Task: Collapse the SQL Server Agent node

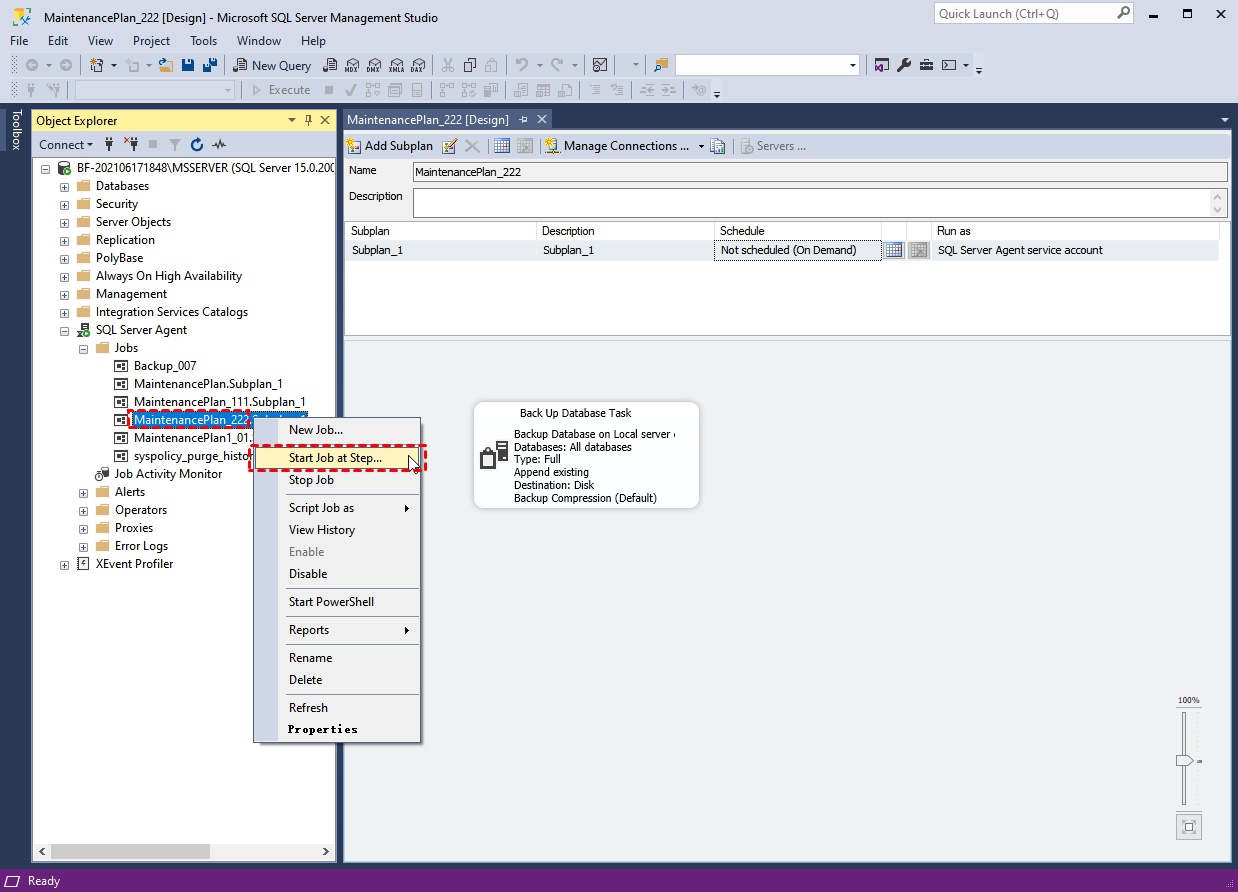Action: tap(65, 330)
